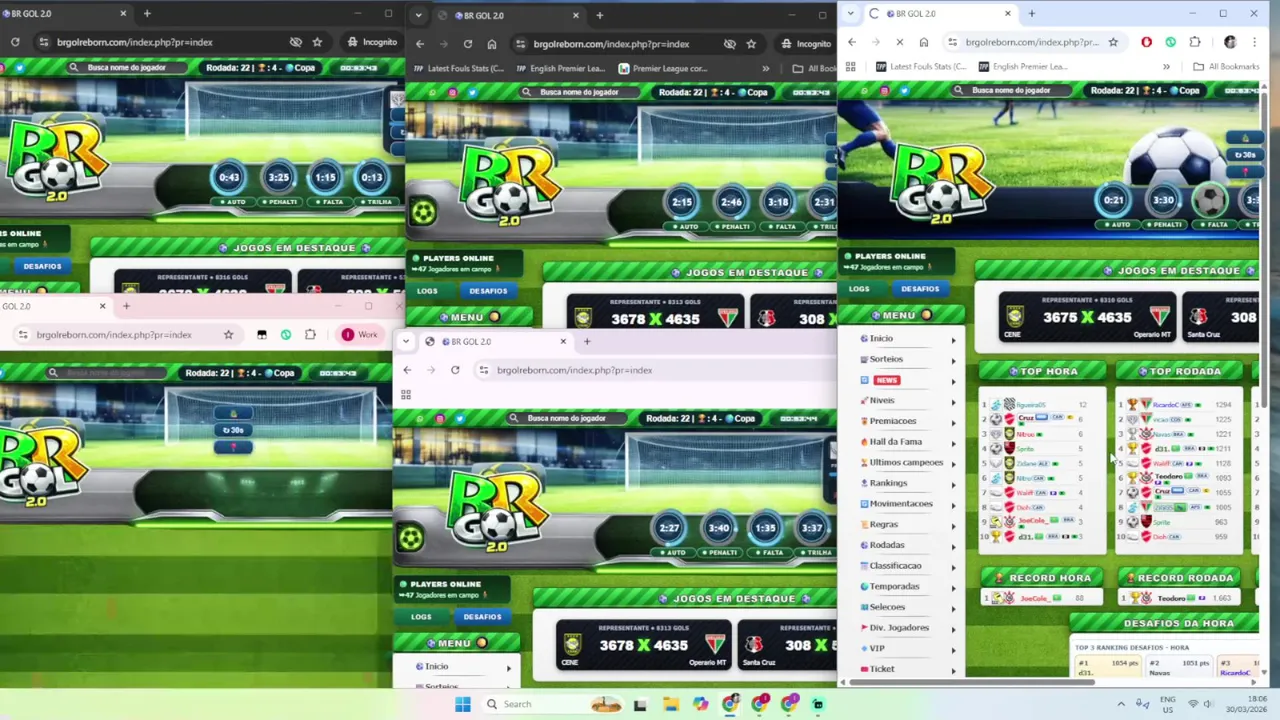This screenshot has width=1280, height=720.
Task: Expand the Temporadas submenu arrow in right window
Action: pos(953,588)
